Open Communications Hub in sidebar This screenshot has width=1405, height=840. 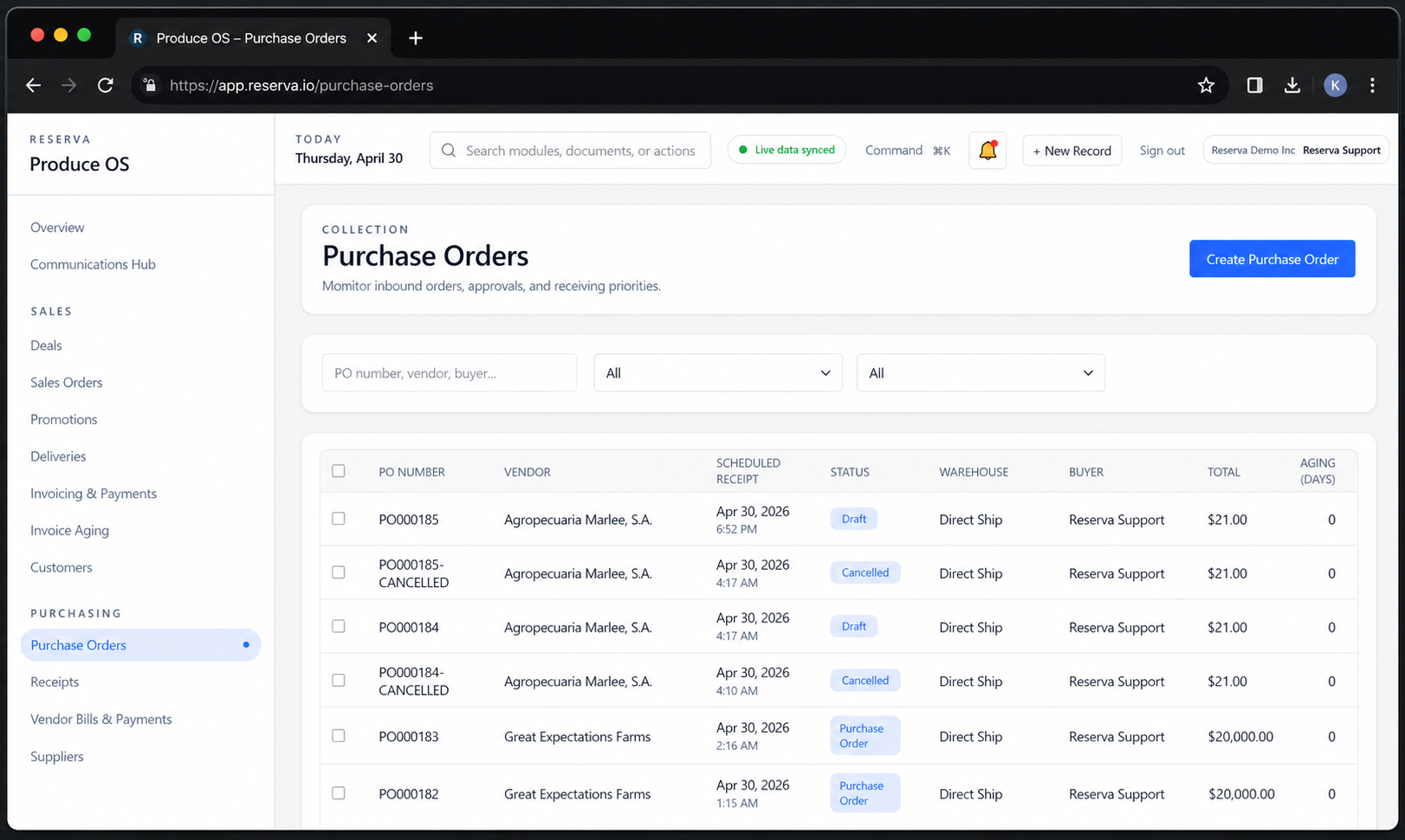click(x=93, y=264)
